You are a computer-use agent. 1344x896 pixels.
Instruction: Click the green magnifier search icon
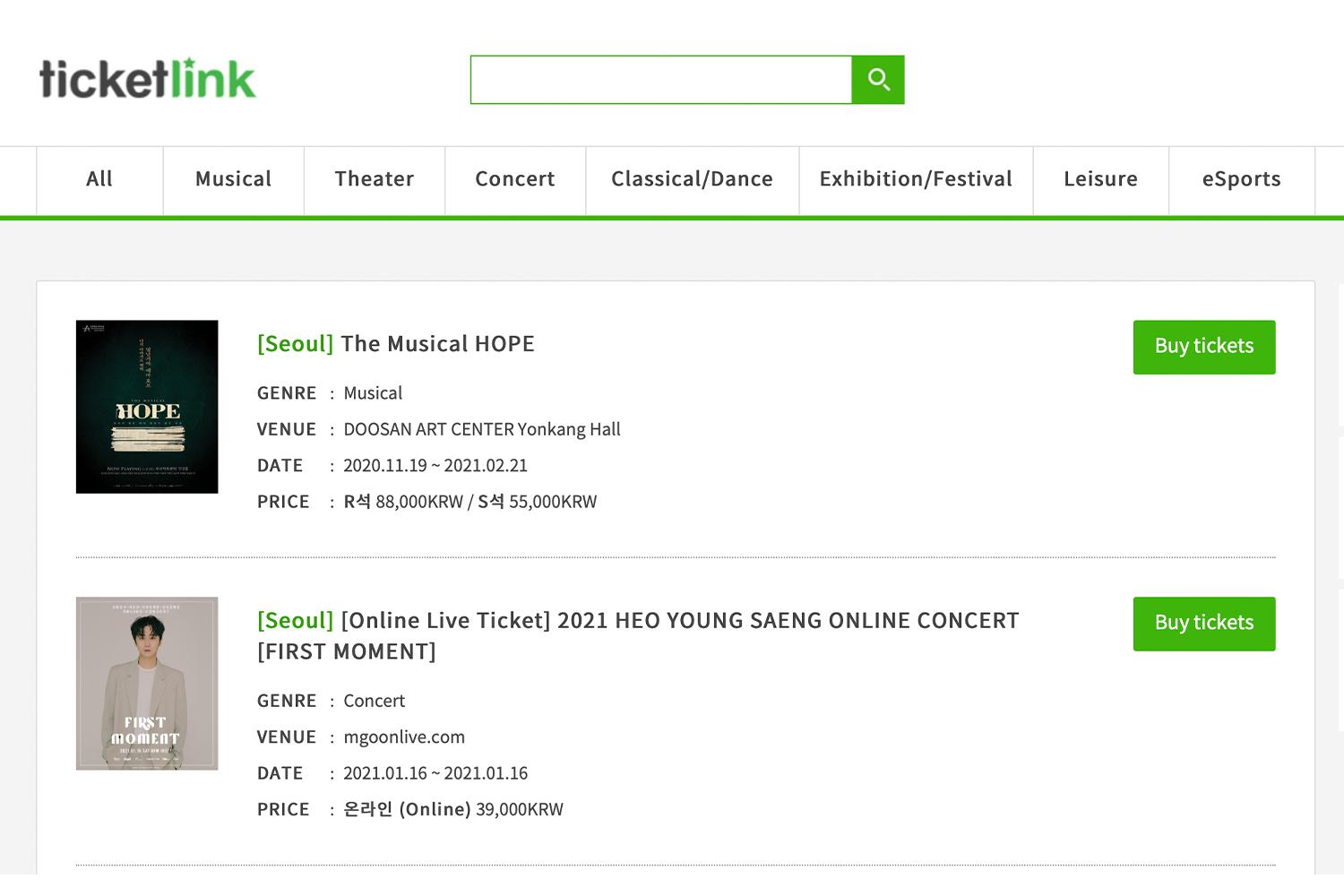pos(877,80)
